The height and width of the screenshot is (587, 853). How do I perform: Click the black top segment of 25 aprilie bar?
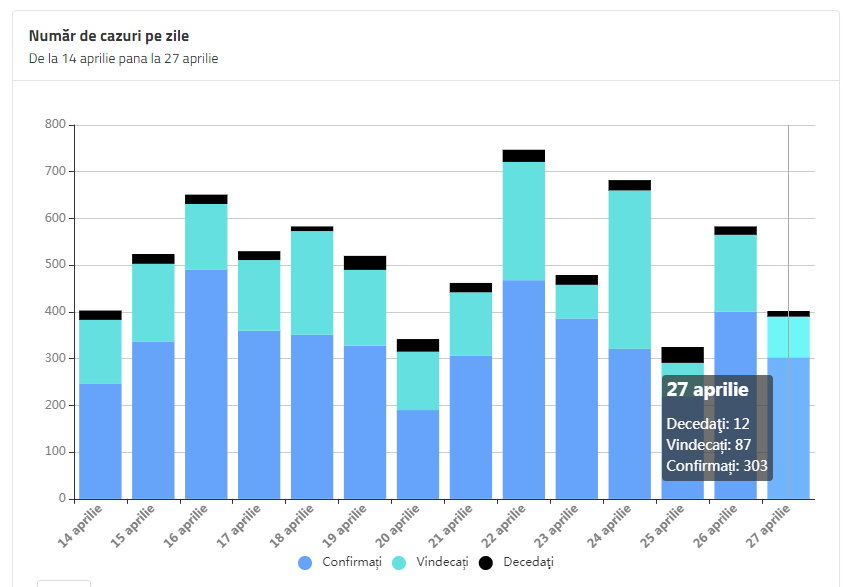(683, 354)
